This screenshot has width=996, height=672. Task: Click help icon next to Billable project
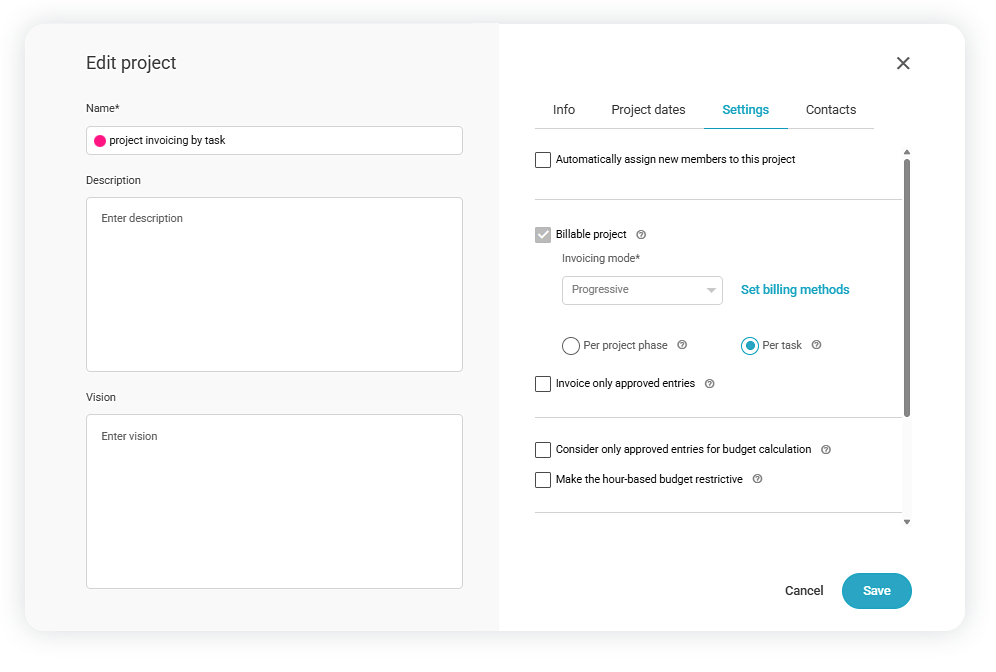coord(641,235)
